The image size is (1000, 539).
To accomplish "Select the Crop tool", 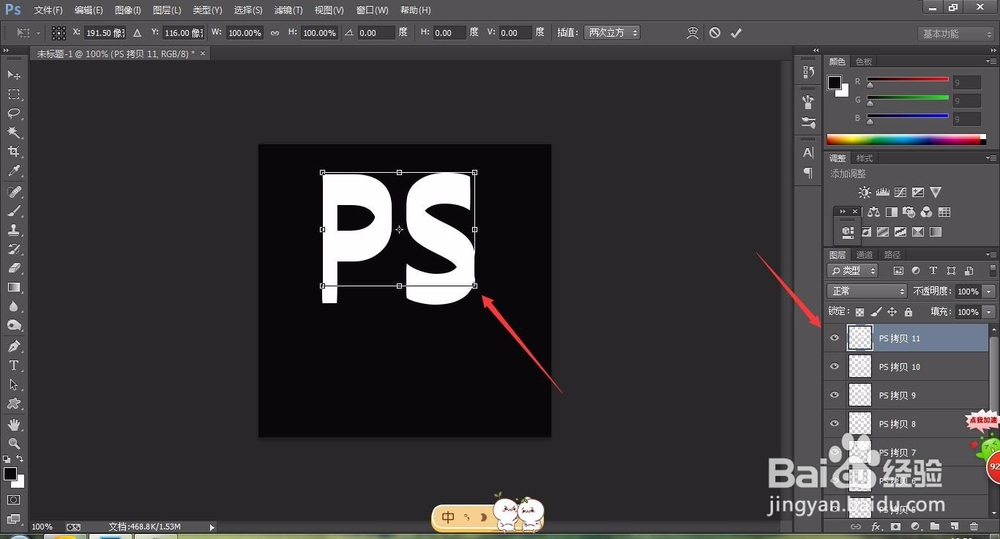I will [x=13, y=152].
